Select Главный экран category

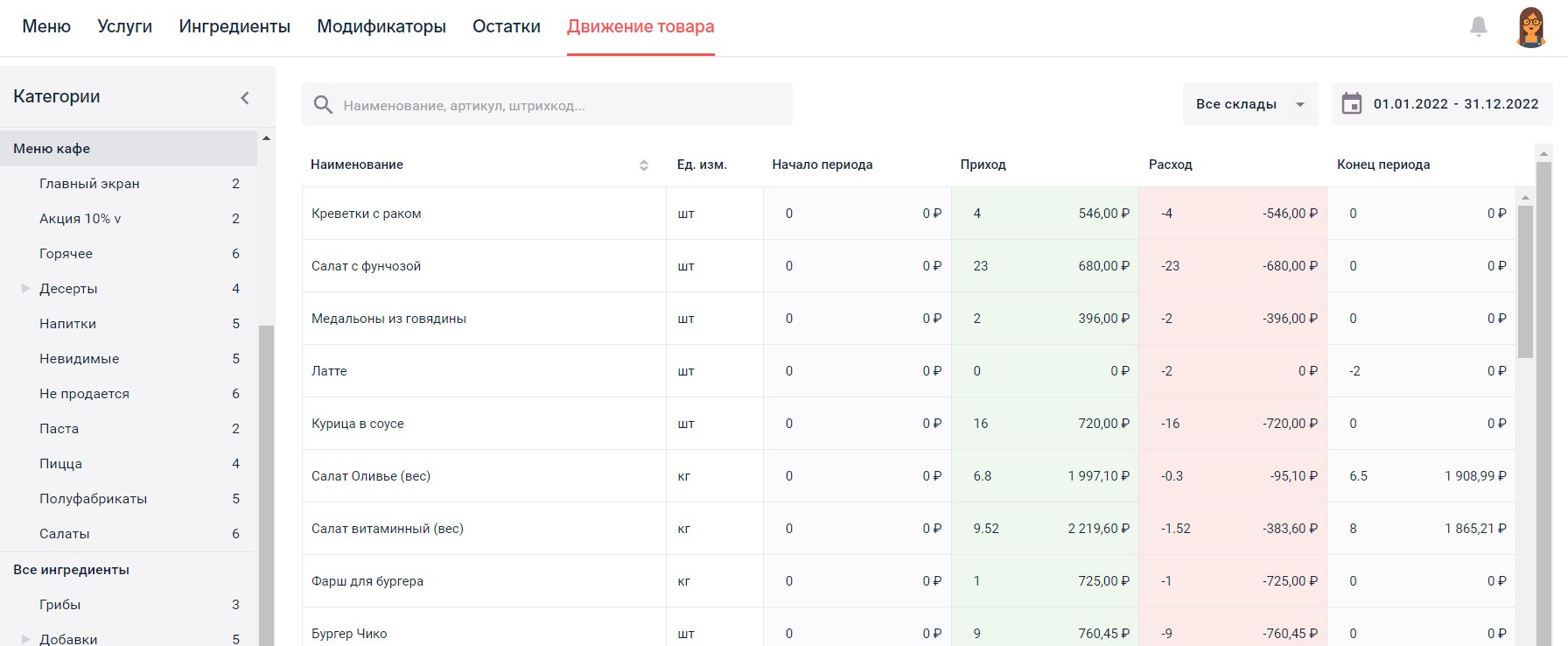pos(129,184)
